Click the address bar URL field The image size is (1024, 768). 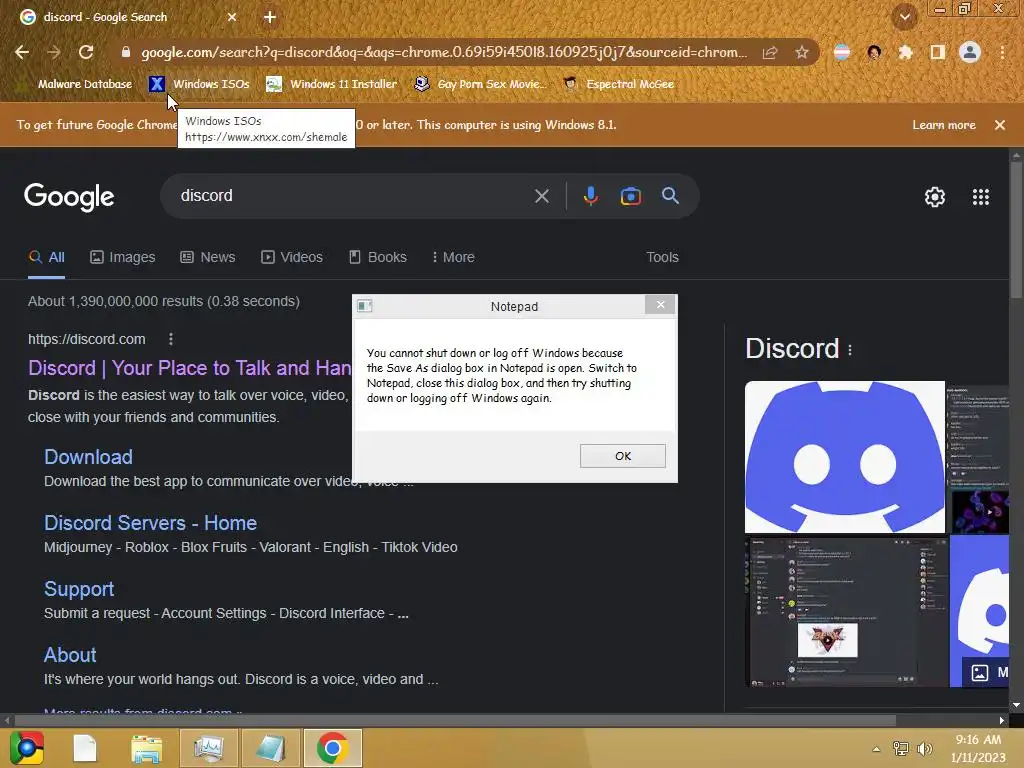pyautogui.click(x=444, y=52)
